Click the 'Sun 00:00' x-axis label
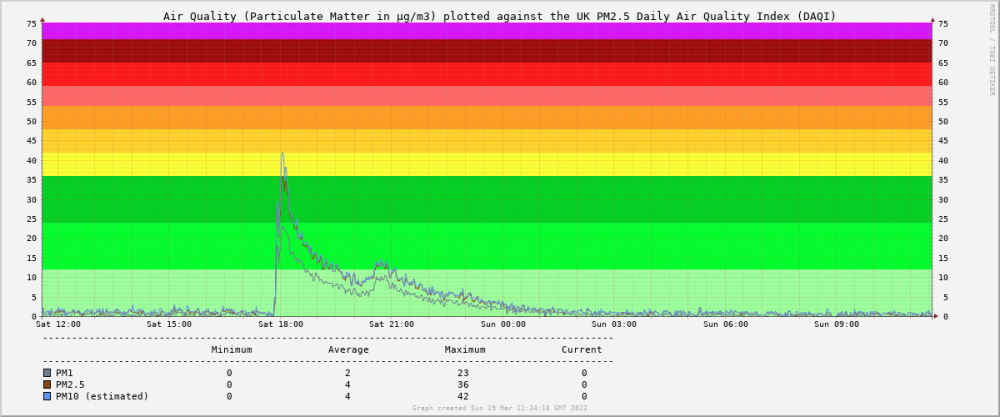1000x417 pixels. click(x=503, y=324)
